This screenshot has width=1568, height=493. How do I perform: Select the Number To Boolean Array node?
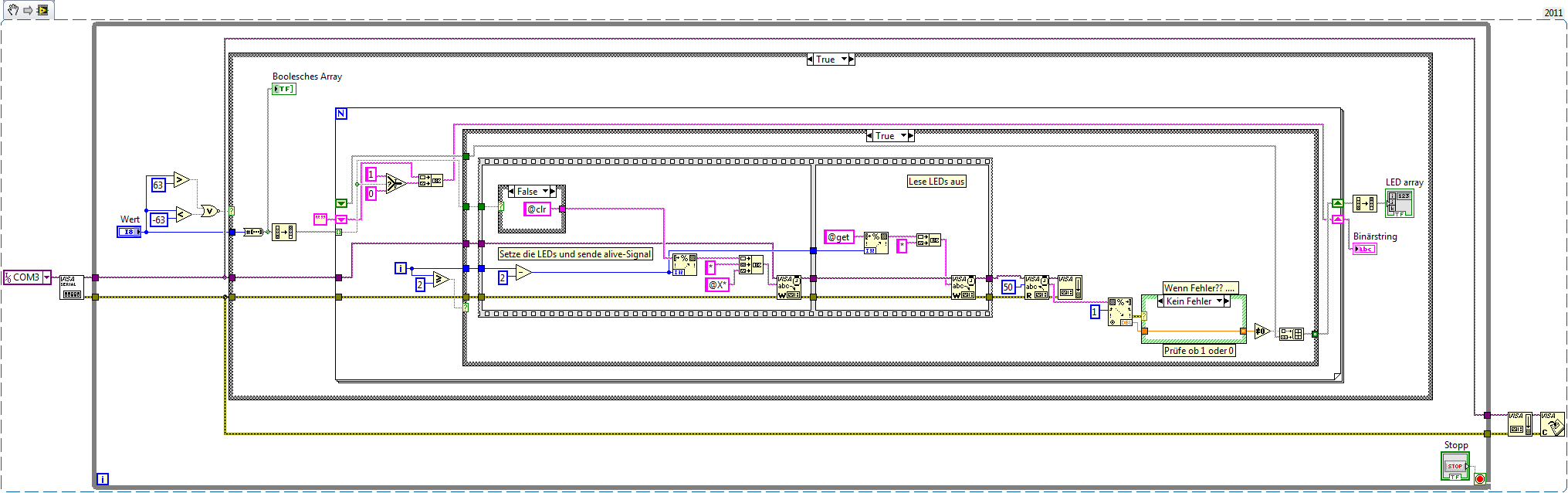click(252, 232)
